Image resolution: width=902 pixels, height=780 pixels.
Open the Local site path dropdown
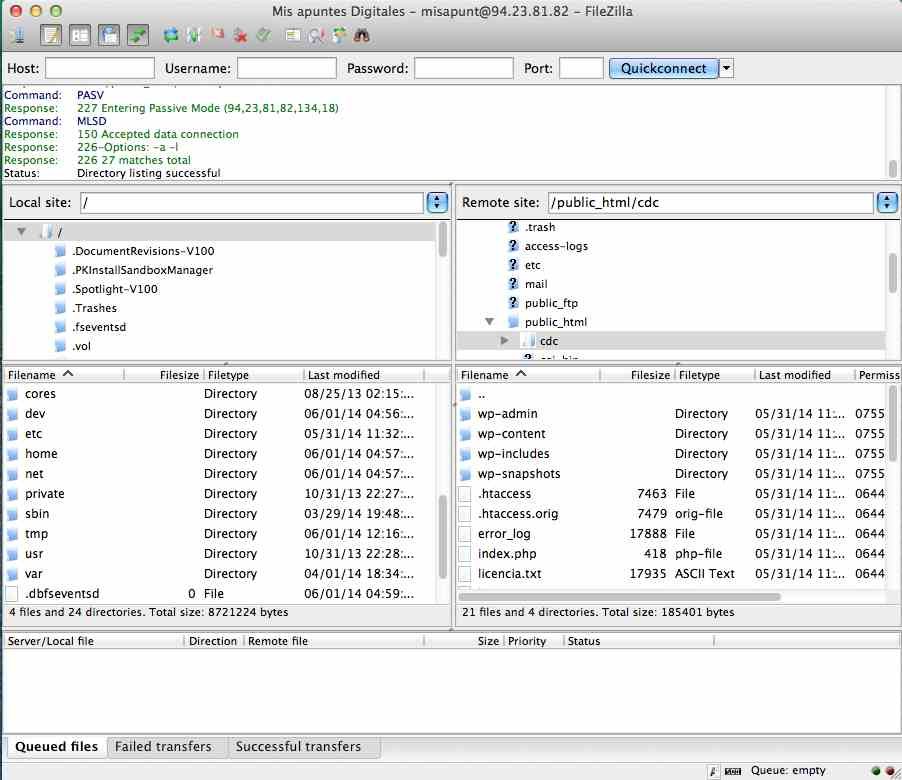point(437,202)
